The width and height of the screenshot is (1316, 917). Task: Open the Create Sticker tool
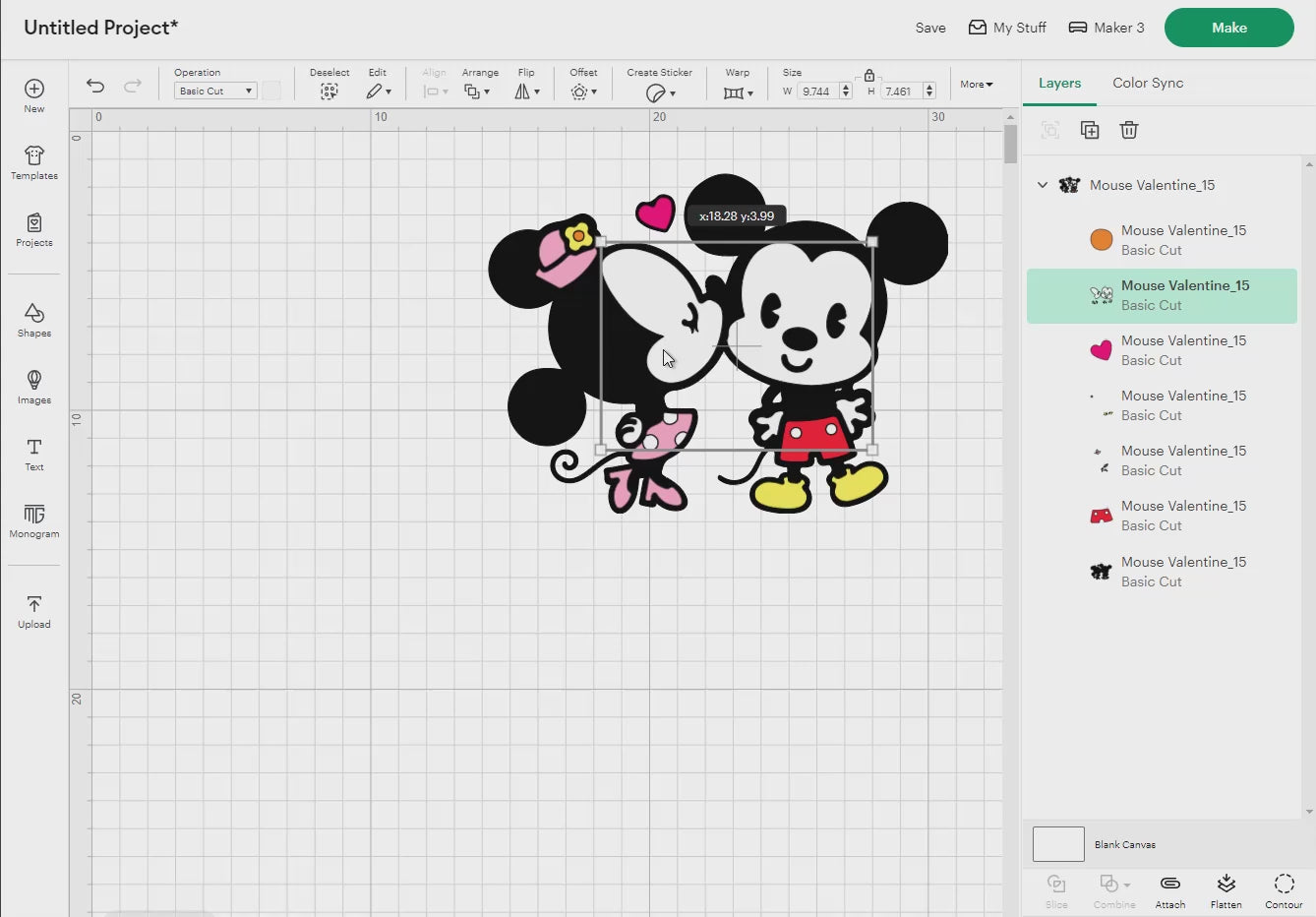(660, 92)
